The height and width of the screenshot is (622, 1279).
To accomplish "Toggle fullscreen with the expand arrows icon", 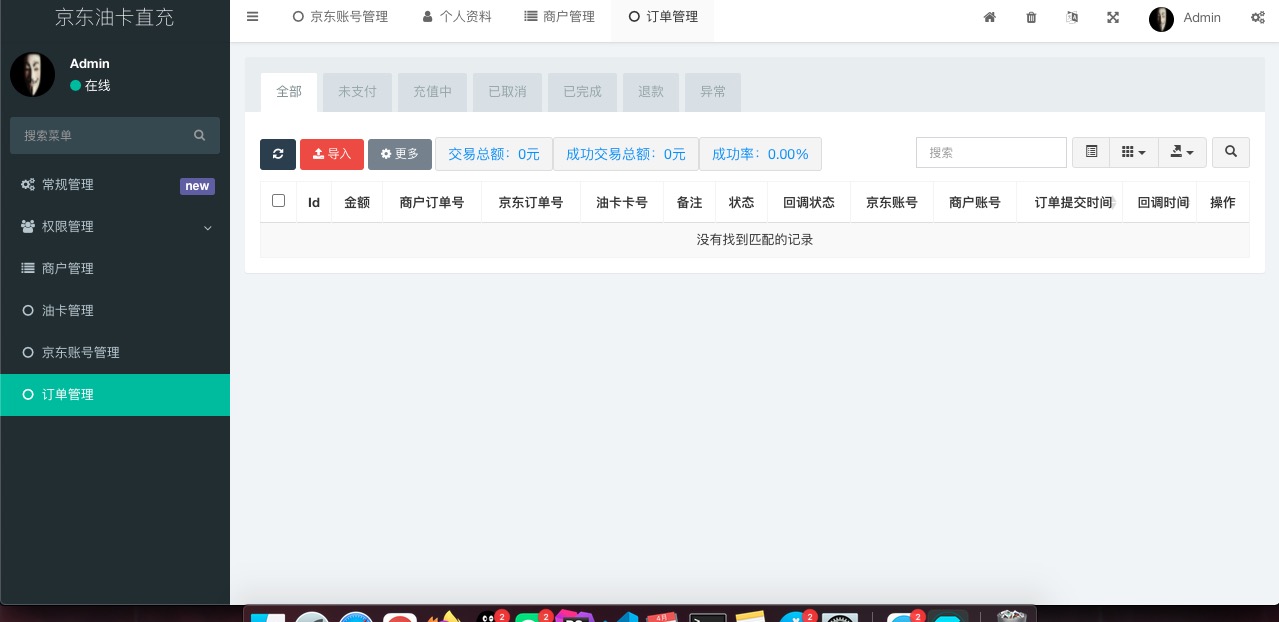I will pos(1113,17).
